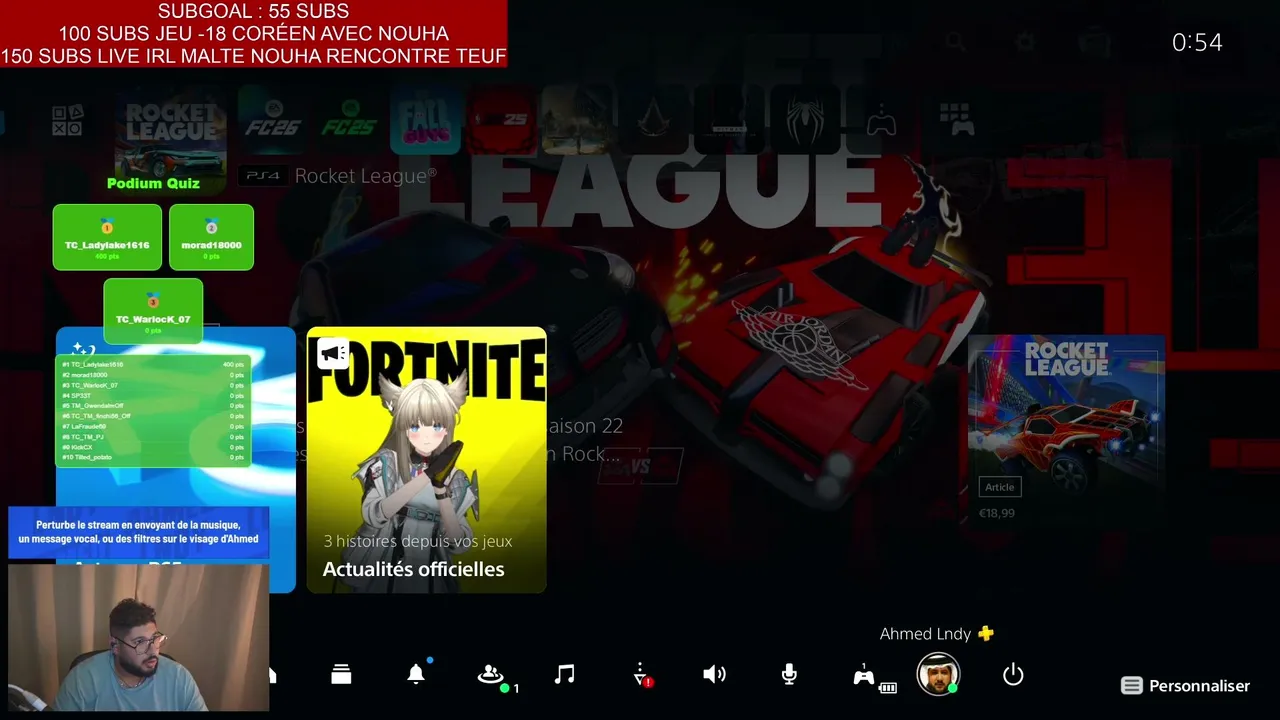Open the Music control icon

click(x=565, y=675)
